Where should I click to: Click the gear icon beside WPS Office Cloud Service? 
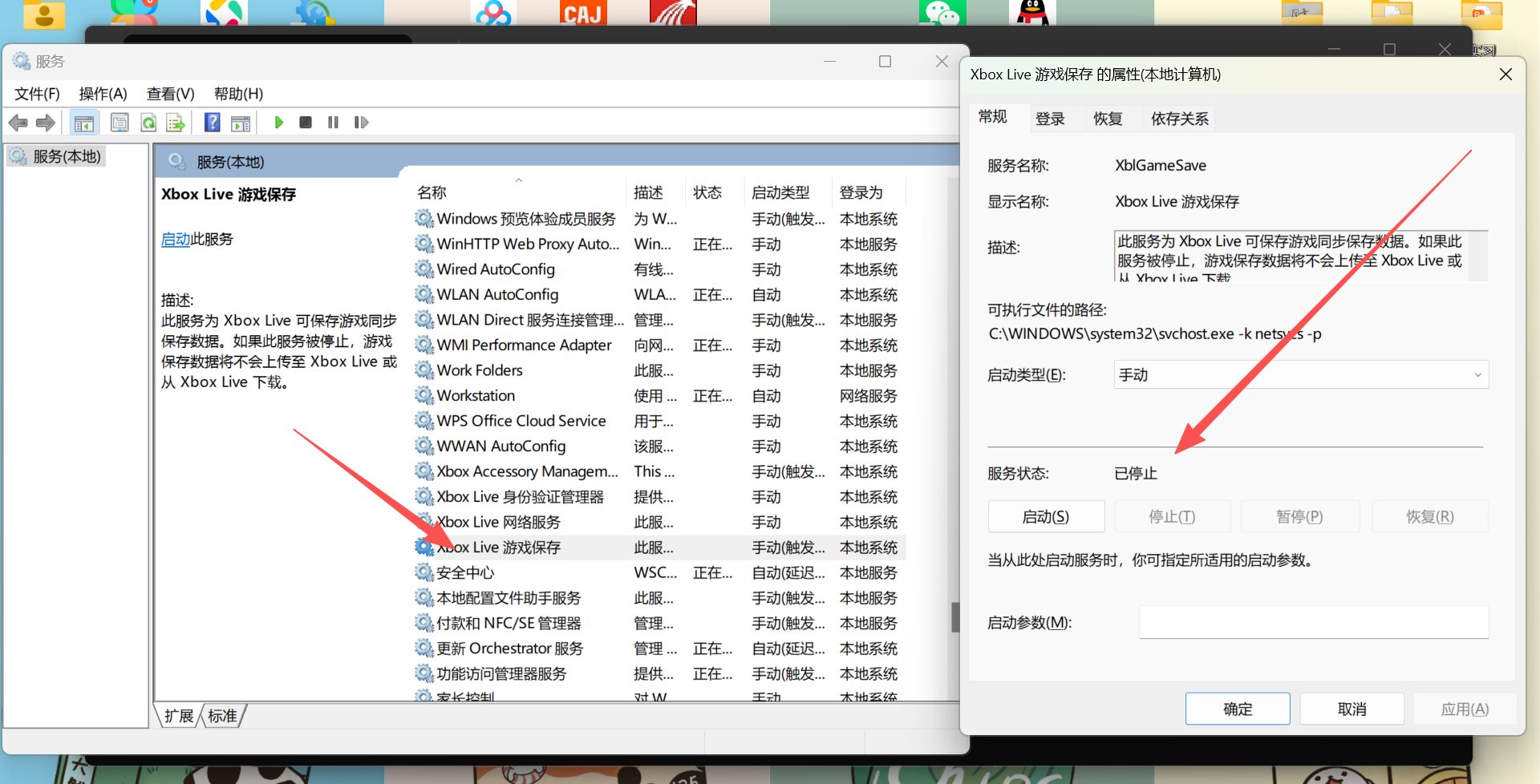click(x=424, y=421)
